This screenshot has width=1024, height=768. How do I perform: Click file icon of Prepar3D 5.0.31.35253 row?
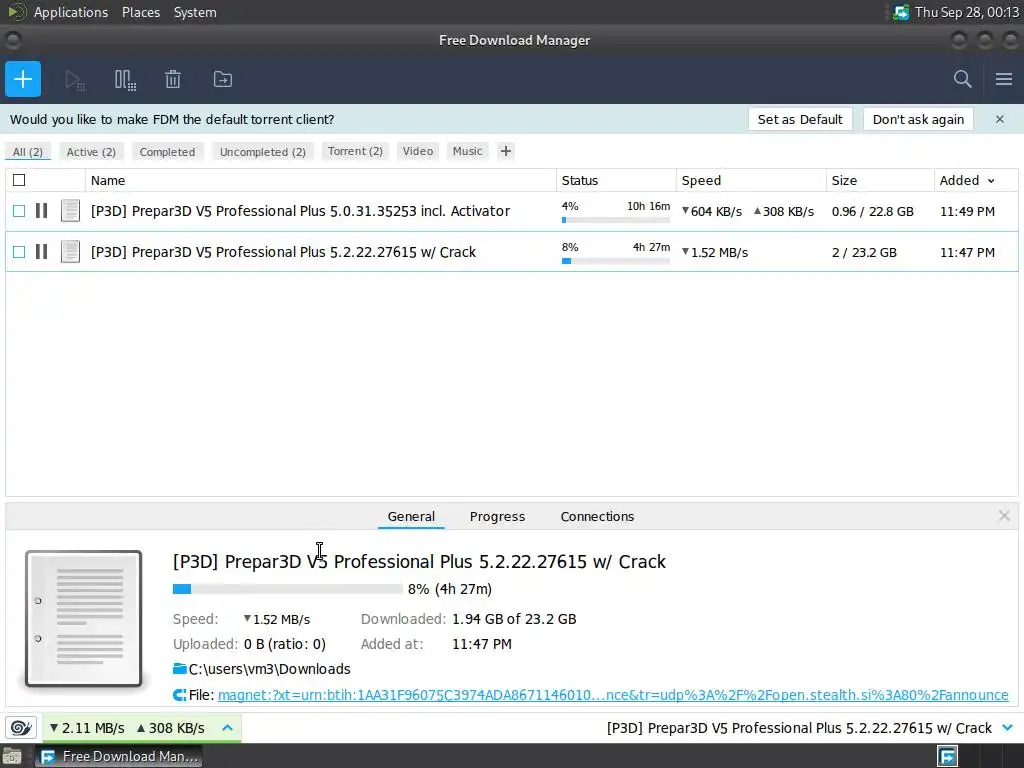click(x=71, y=210)
